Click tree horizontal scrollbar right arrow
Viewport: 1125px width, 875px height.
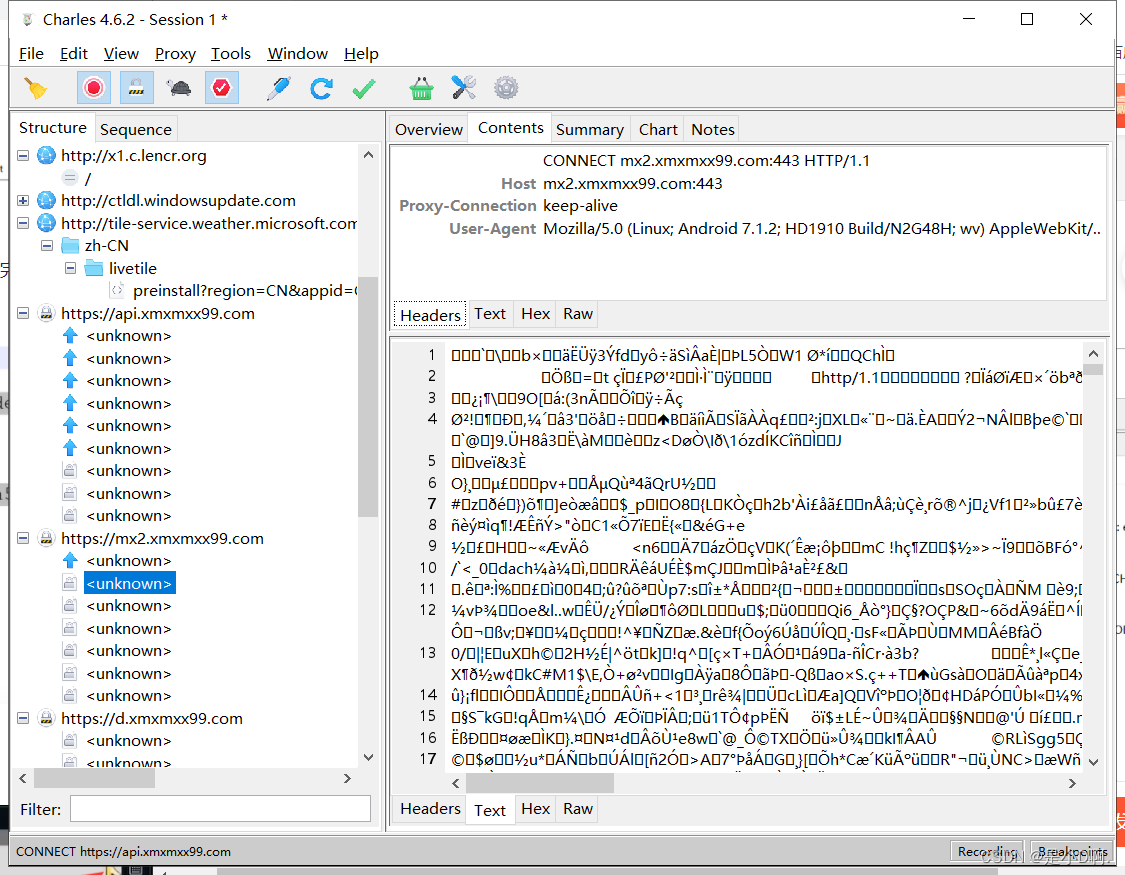[347, 778]
